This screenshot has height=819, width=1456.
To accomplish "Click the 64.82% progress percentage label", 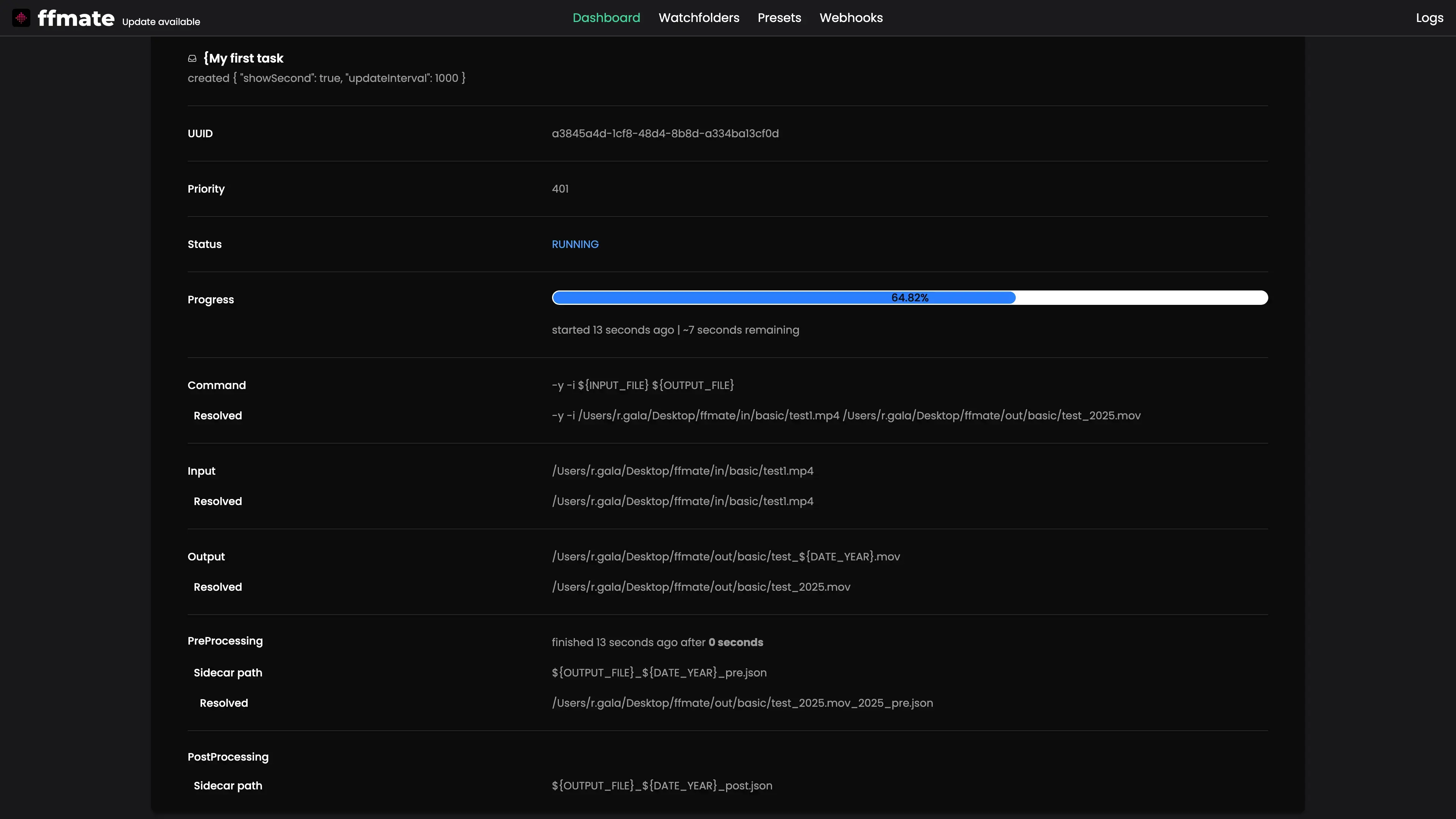I will click(x=910, y=298).
